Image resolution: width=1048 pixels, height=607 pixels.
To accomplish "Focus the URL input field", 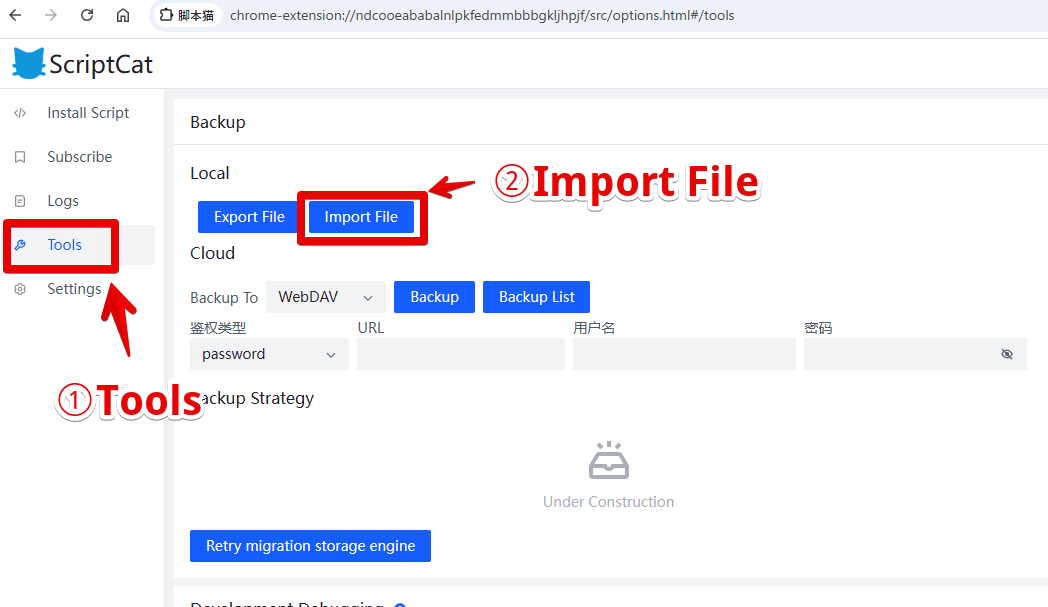I will tap(461, 354).
